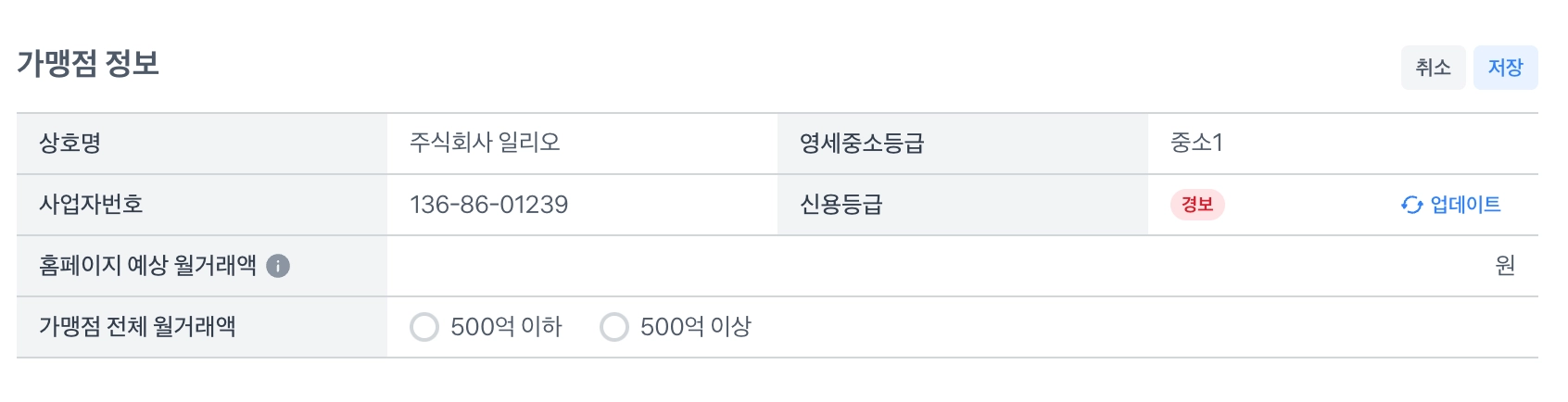The height and width of the screenshot is (402, 1568).
Task: Click the company name 주식회사 일리오
Action: click(x=485, y=144)
